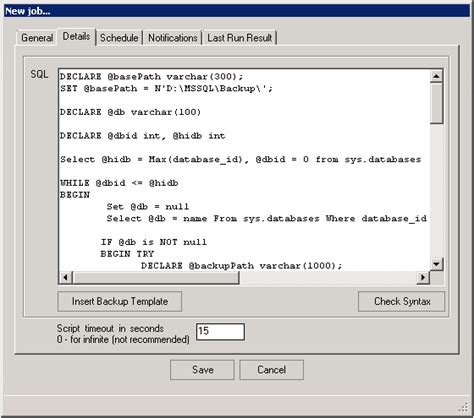Viewport: 474px width, 418px height.
Task: Click the 'DECLARE @db varchar(100)' line
Action: 130,112
